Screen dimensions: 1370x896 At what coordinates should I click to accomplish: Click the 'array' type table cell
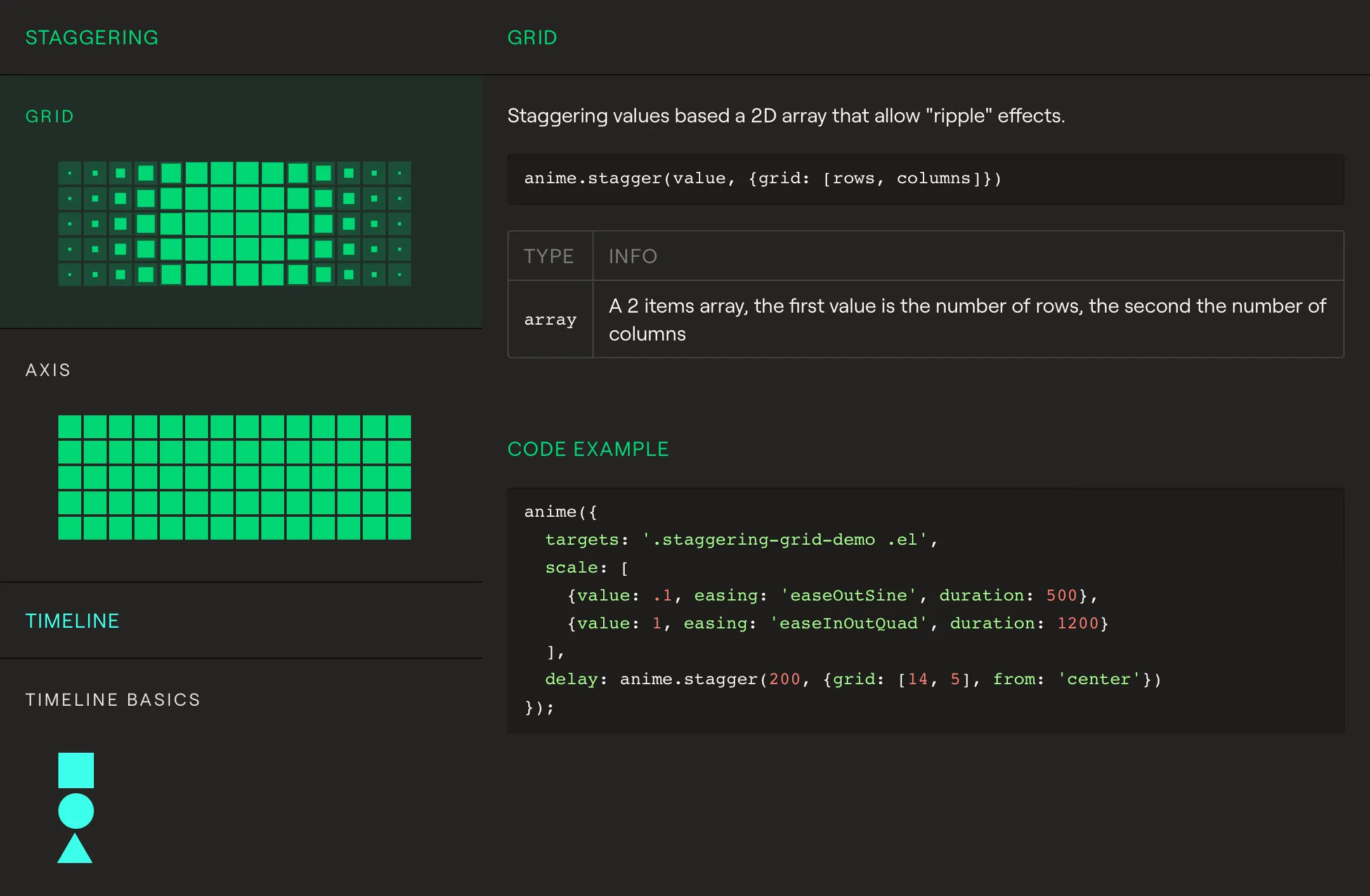click(551, 320)
